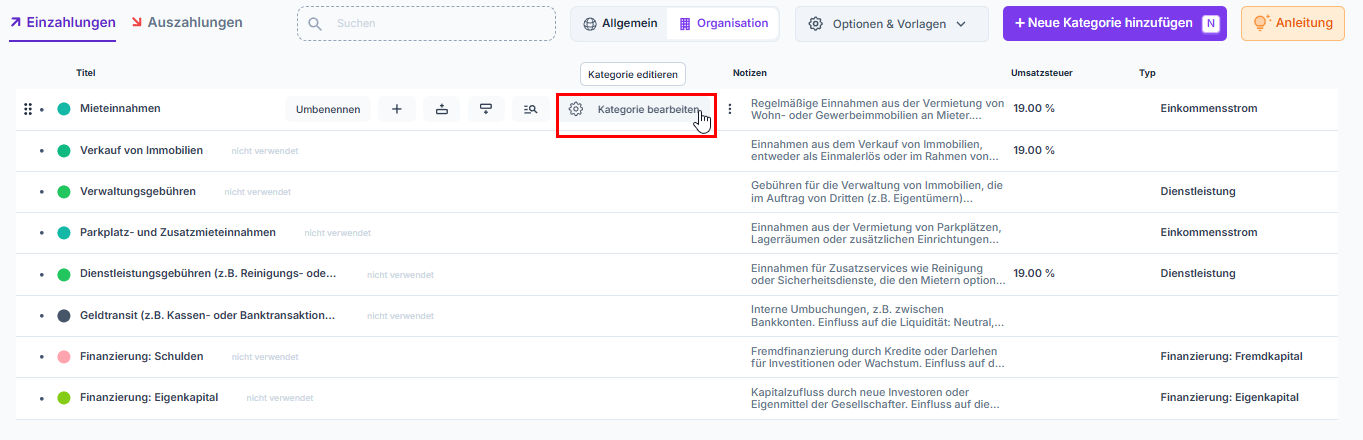This screenshot has width=1363, height=440.
Task: Click Kategorie bearbeiten for Mieteinnahmen
Action: (636, 110)
